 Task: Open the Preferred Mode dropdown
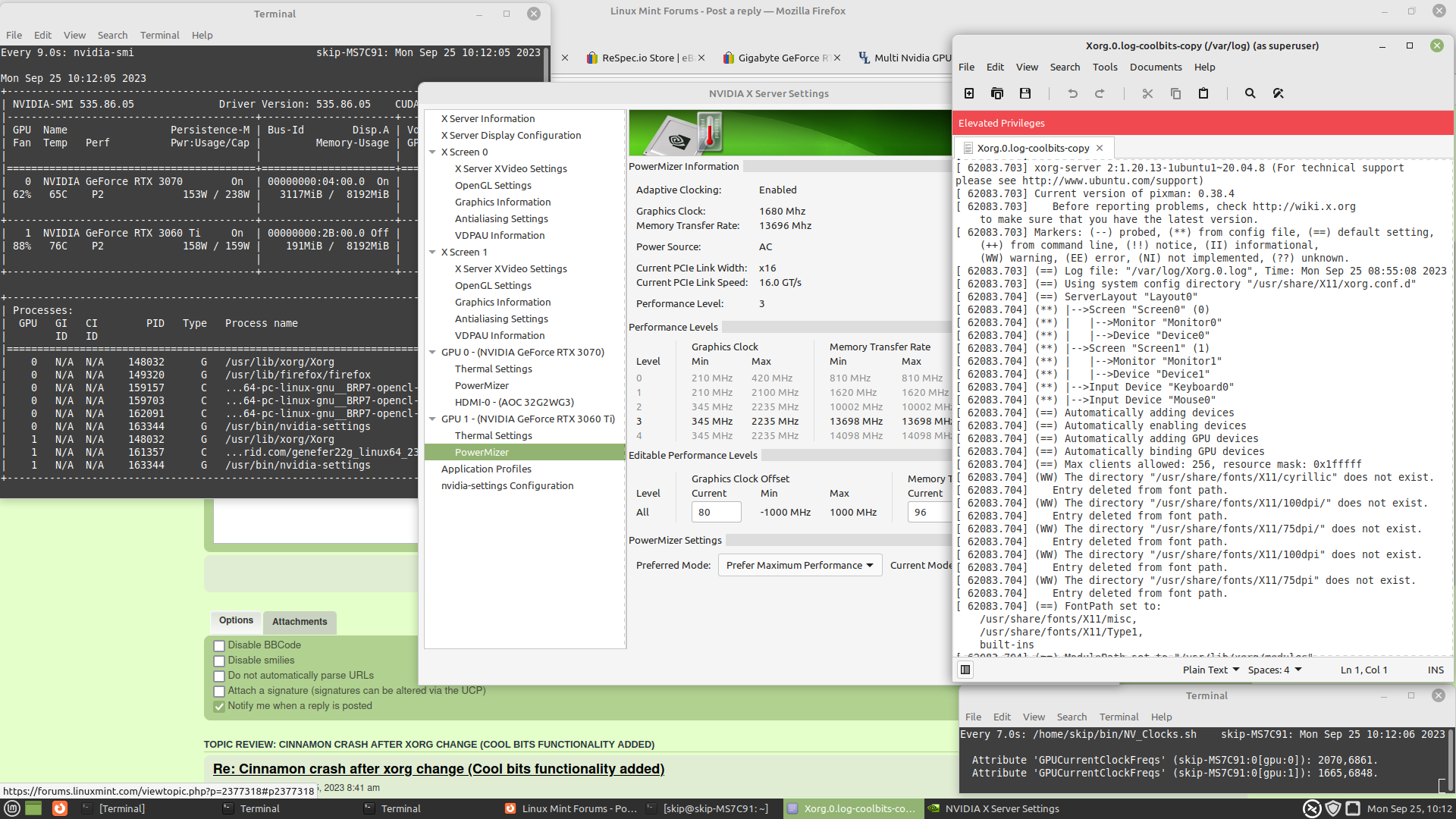point(799,565)
